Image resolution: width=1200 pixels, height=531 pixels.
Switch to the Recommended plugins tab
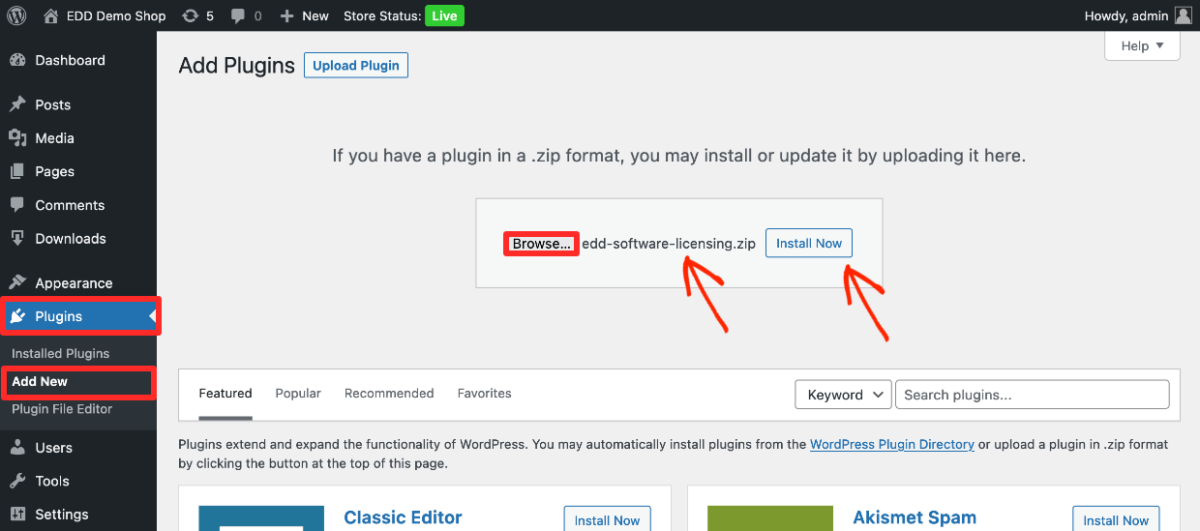(x=389, y=393)
